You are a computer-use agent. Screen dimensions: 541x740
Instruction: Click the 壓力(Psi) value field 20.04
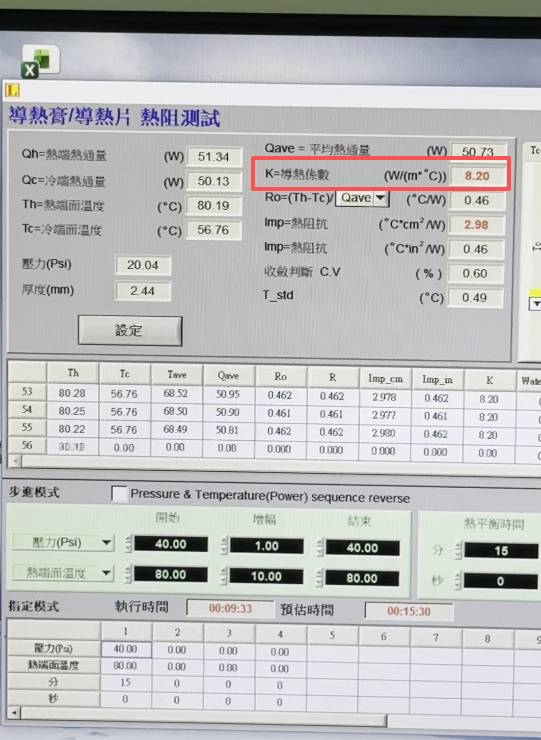click(143, 265)
